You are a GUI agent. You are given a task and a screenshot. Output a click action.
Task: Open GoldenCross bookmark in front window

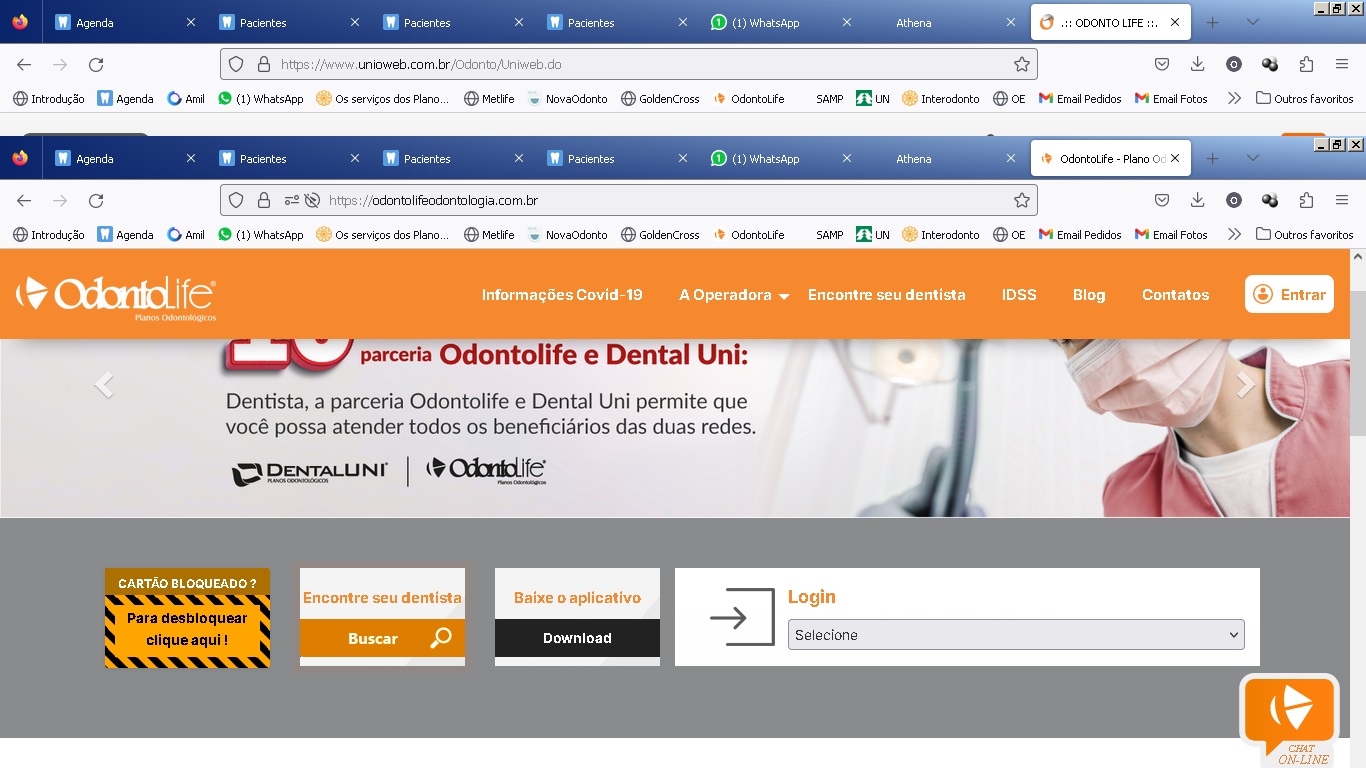[660, 235]
